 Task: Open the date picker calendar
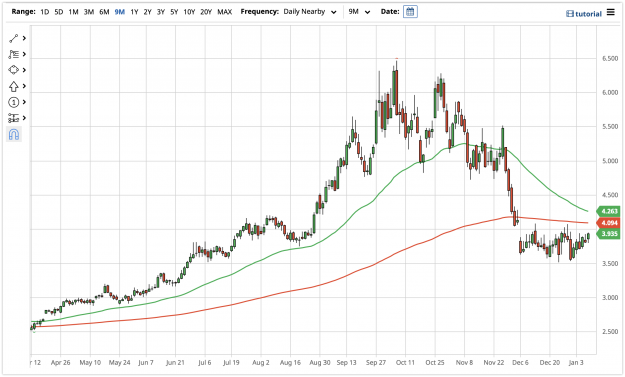[410, 12]
